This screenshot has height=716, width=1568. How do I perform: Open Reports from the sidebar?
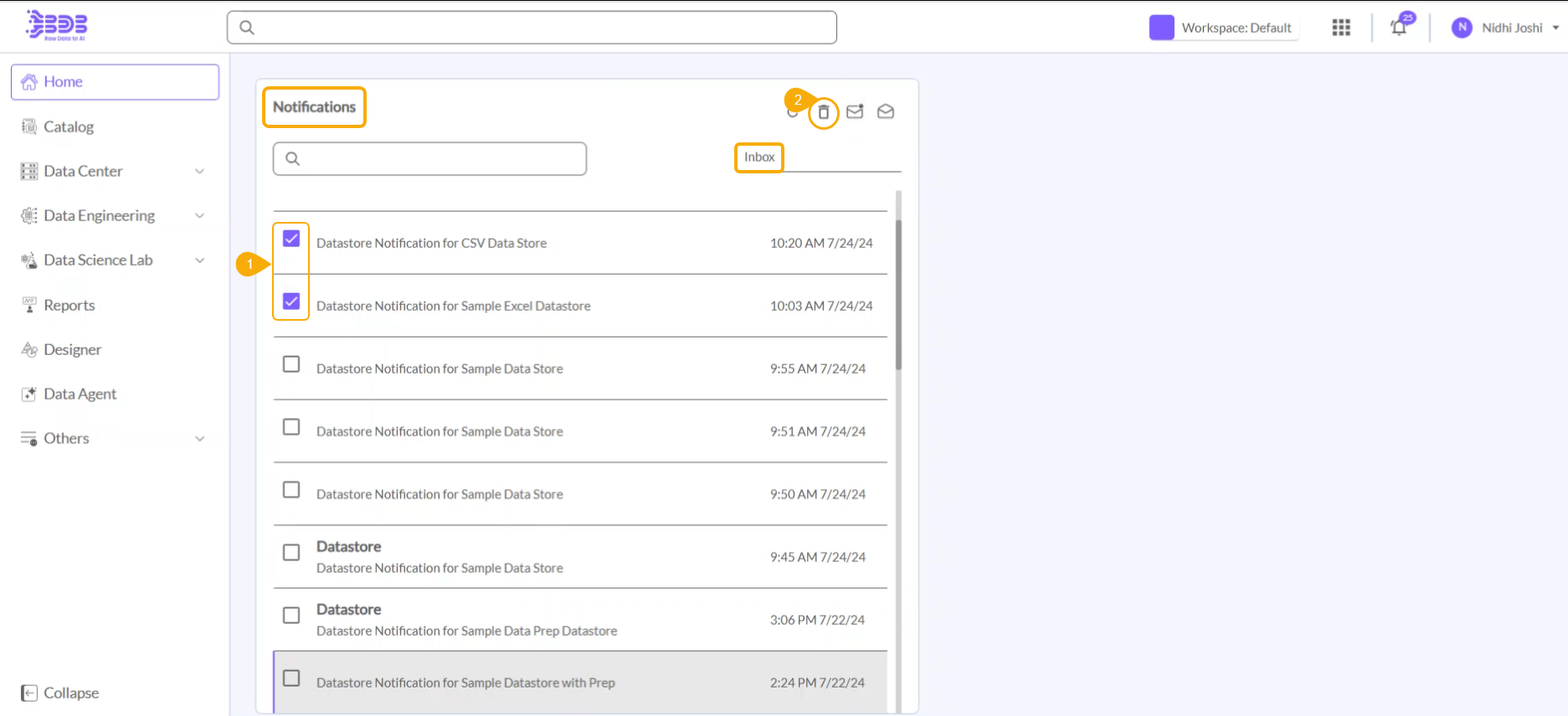(x=69, y=305)
